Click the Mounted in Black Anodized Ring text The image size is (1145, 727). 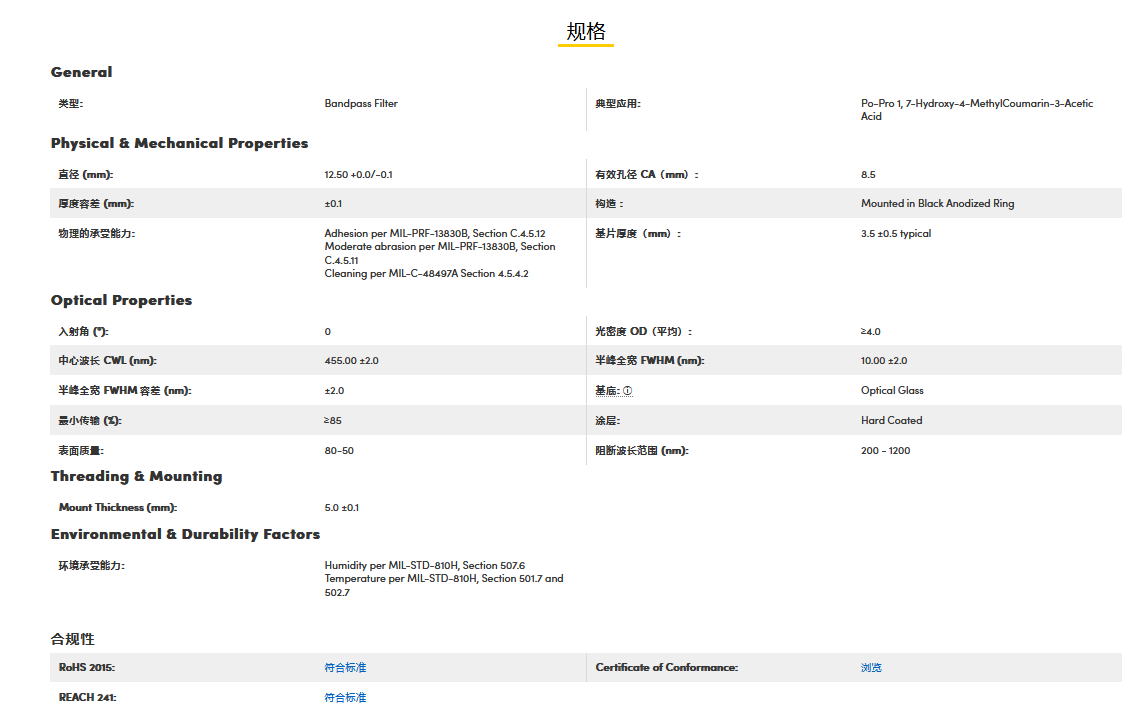pyautogui.click(x=937, y=203)
